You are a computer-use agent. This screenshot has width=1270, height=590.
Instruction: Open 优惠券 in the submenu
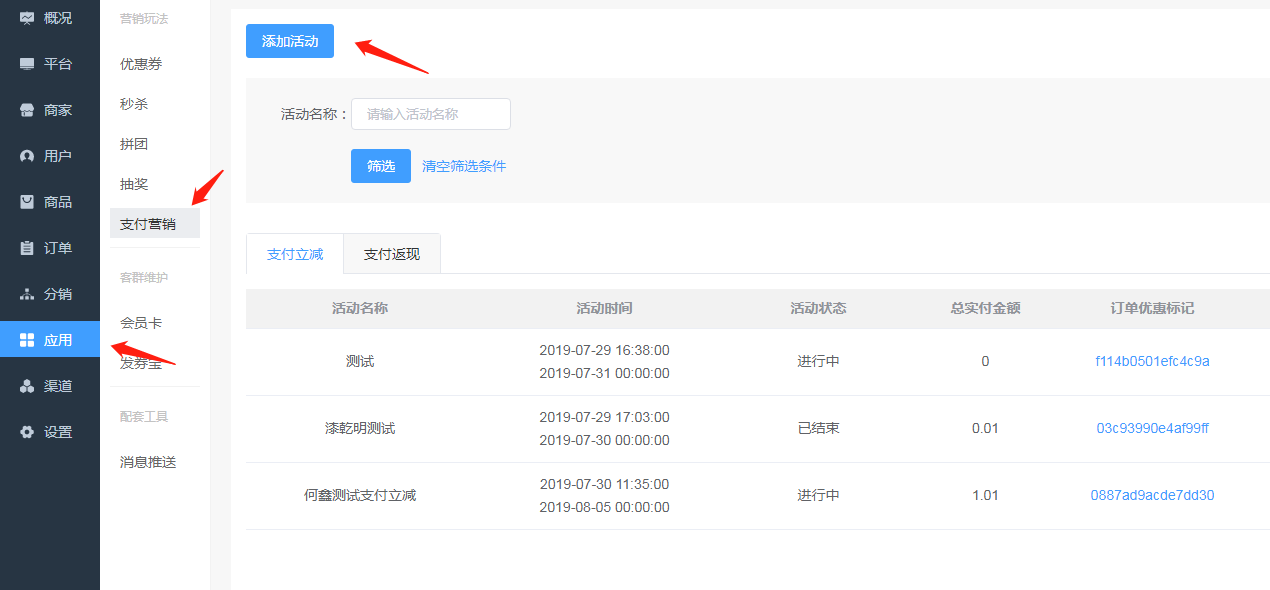pos(141,64)
